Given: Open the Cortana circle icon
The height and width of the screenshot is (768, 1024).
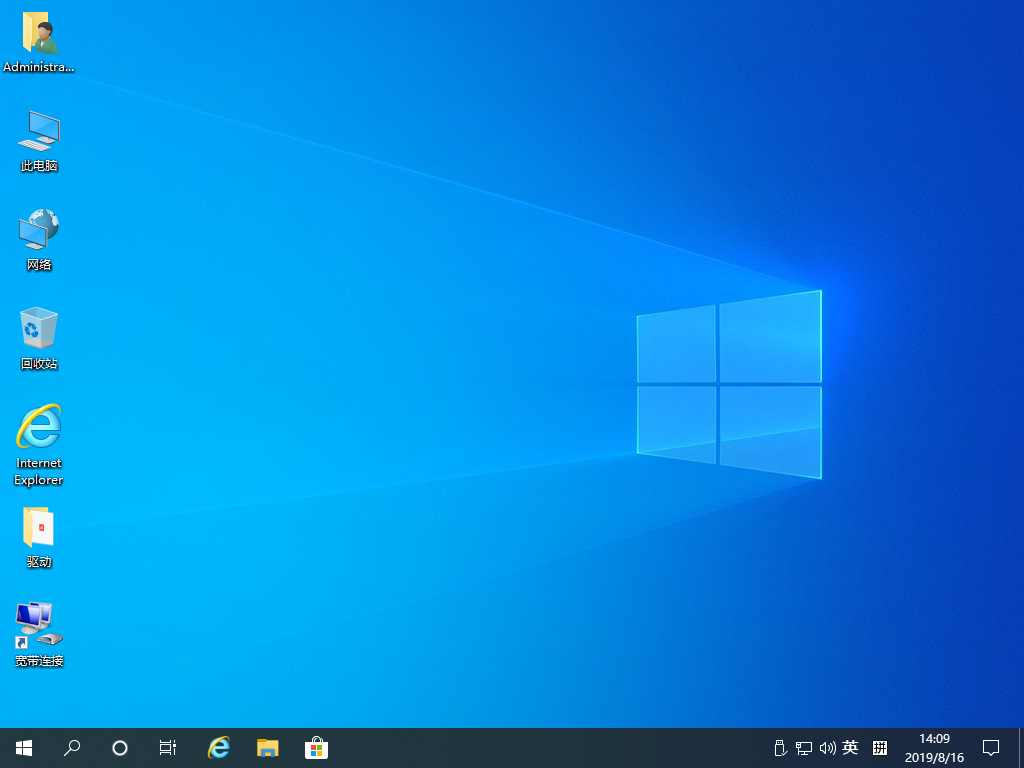Looking at the screenshot, I should click(120, 747).
